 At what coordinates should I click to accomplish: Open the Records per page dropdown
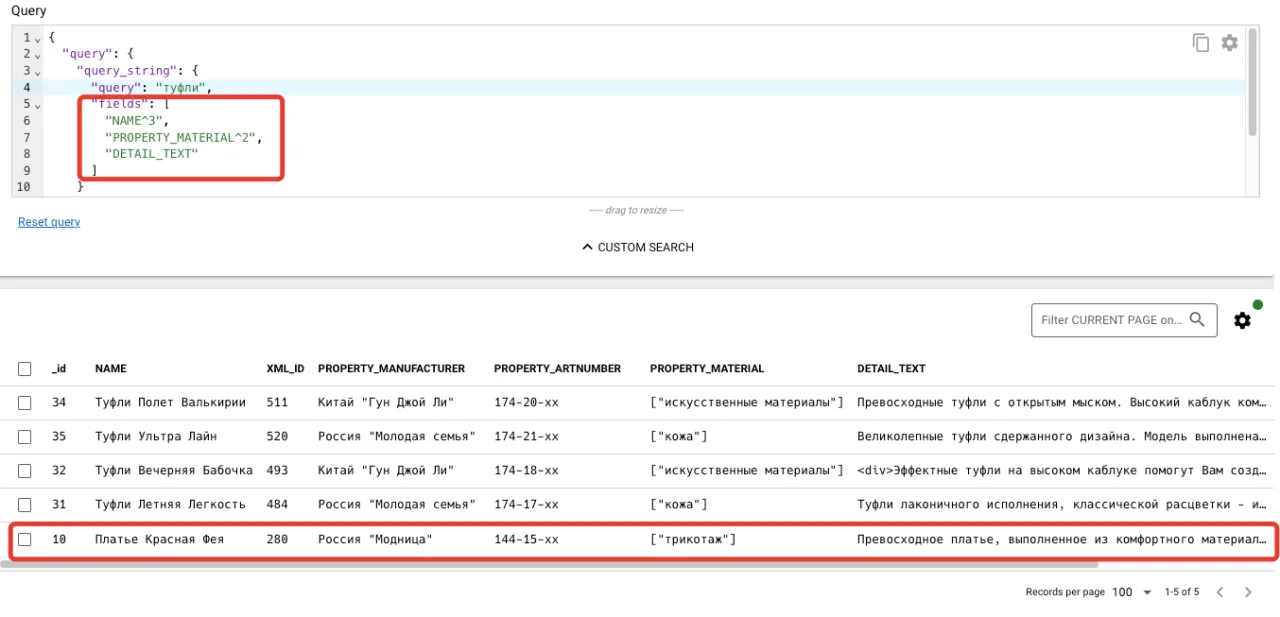1132,592
